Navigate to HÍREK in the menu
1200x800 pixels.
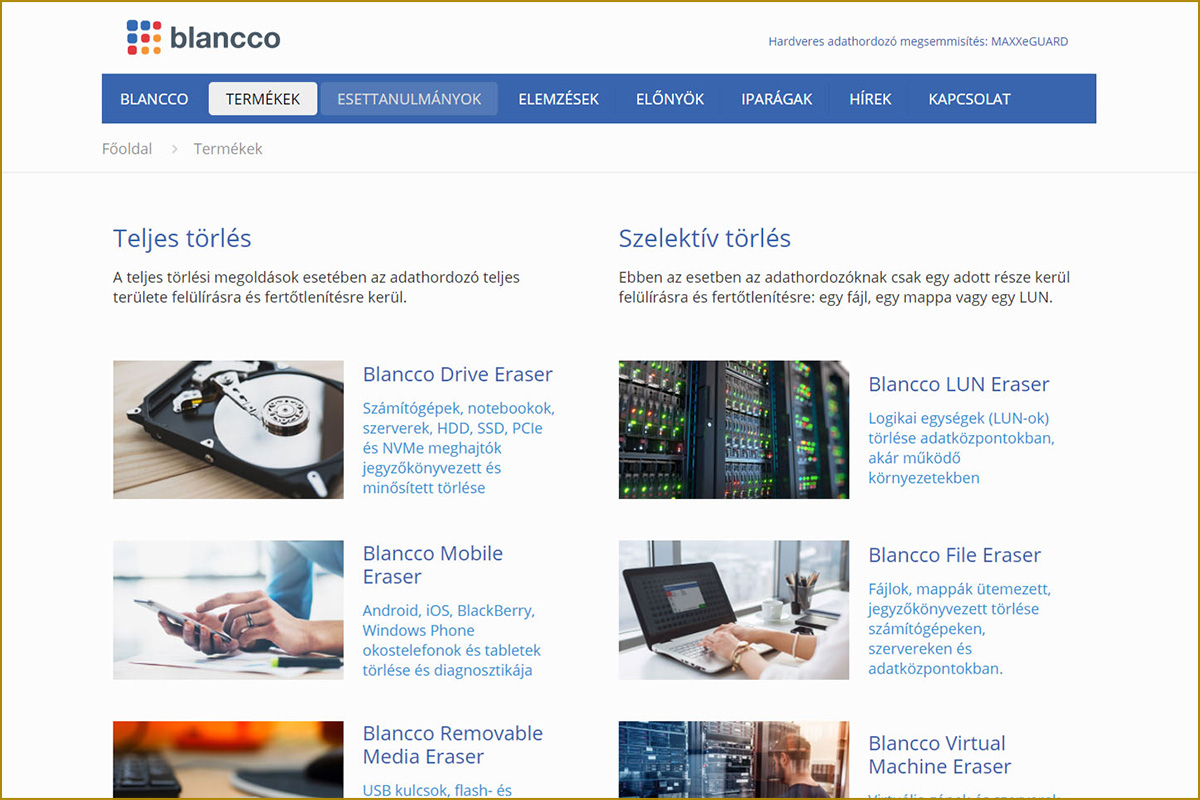pyautogui.click(x=870, y=99)
